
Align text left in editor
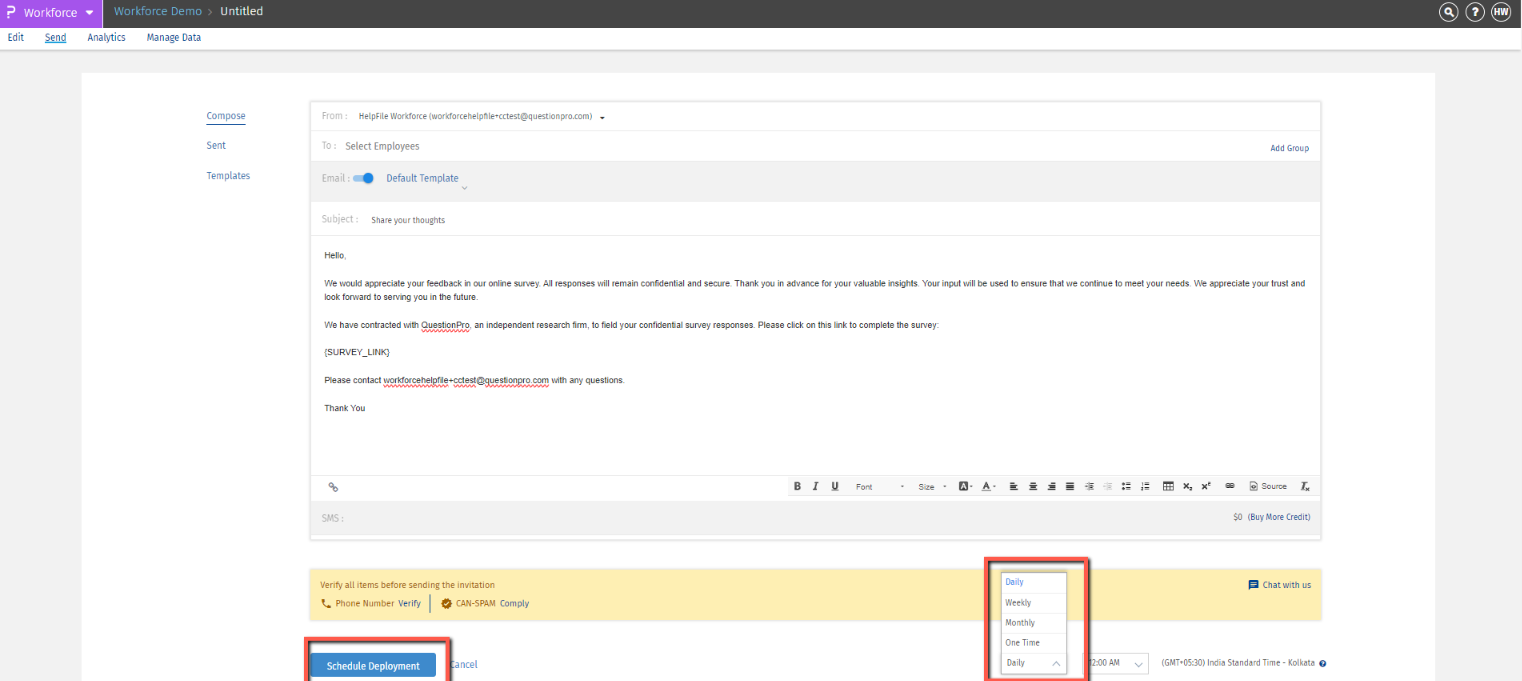[1013, 486]
